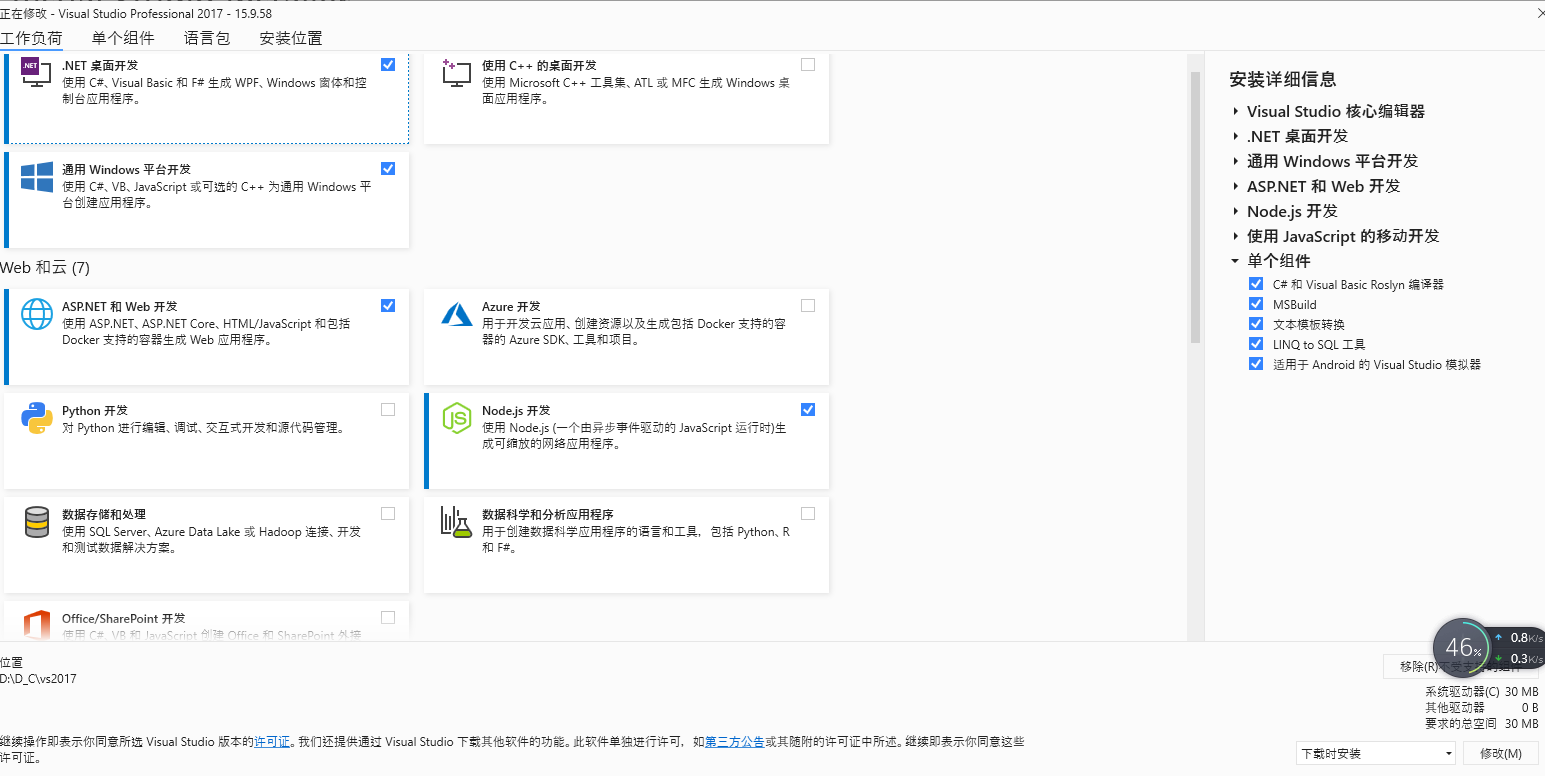Click the Node.js 开发 card title

[x=516, y=411]
